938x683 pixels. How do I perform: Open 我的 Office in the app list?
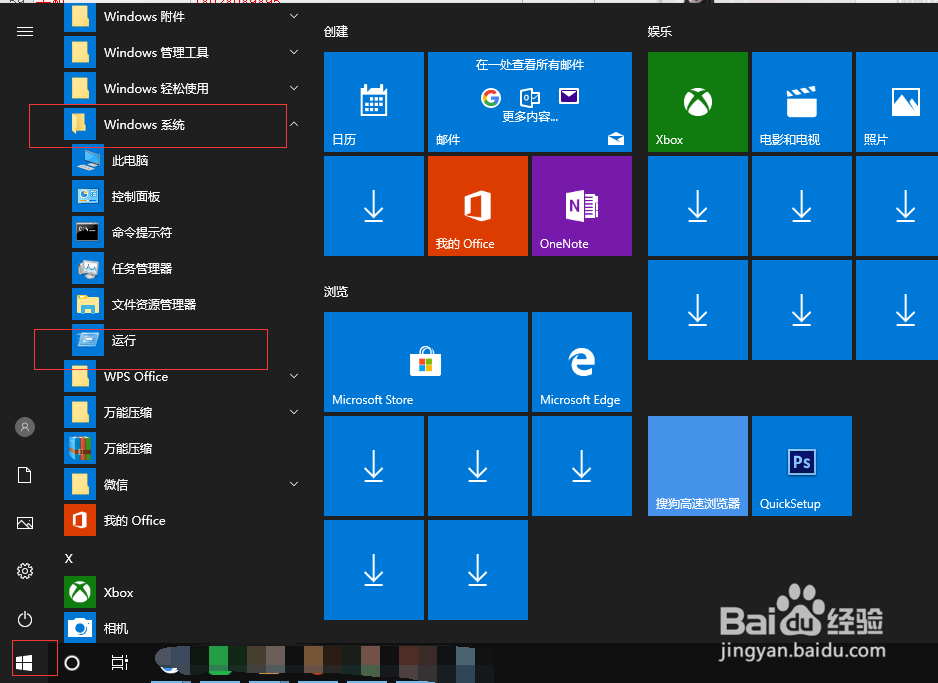185,520
